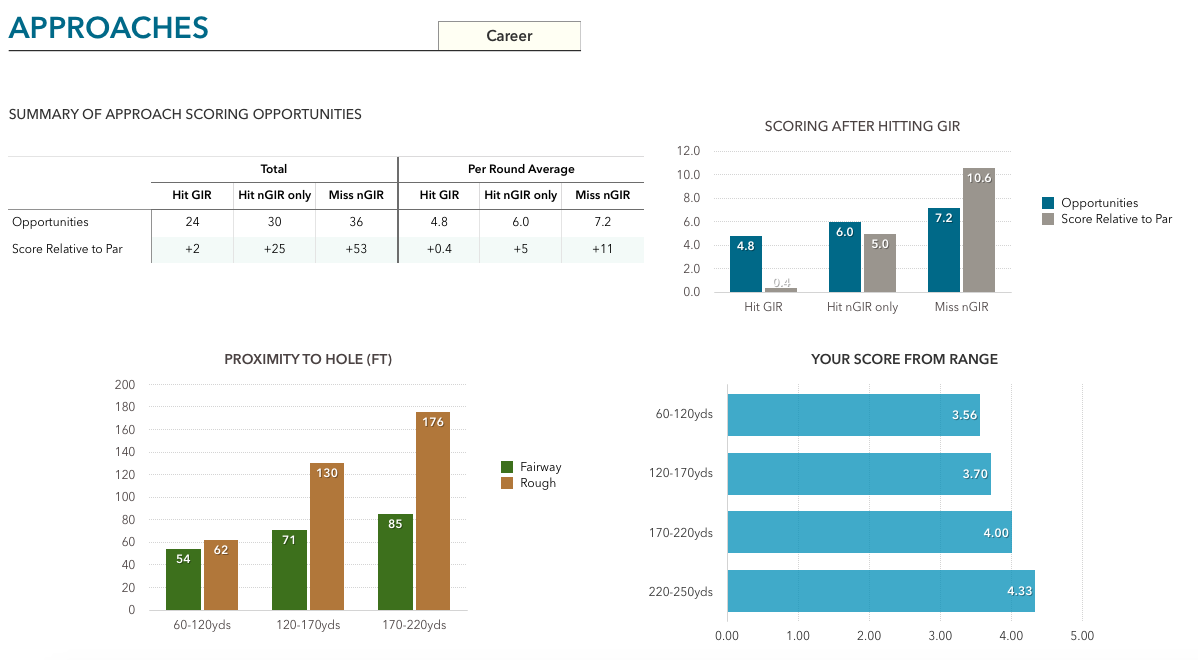Screen dimensions: 1198x660
Task: Click the green Fairway legend swatch
Action: click(x=507, y=467)
